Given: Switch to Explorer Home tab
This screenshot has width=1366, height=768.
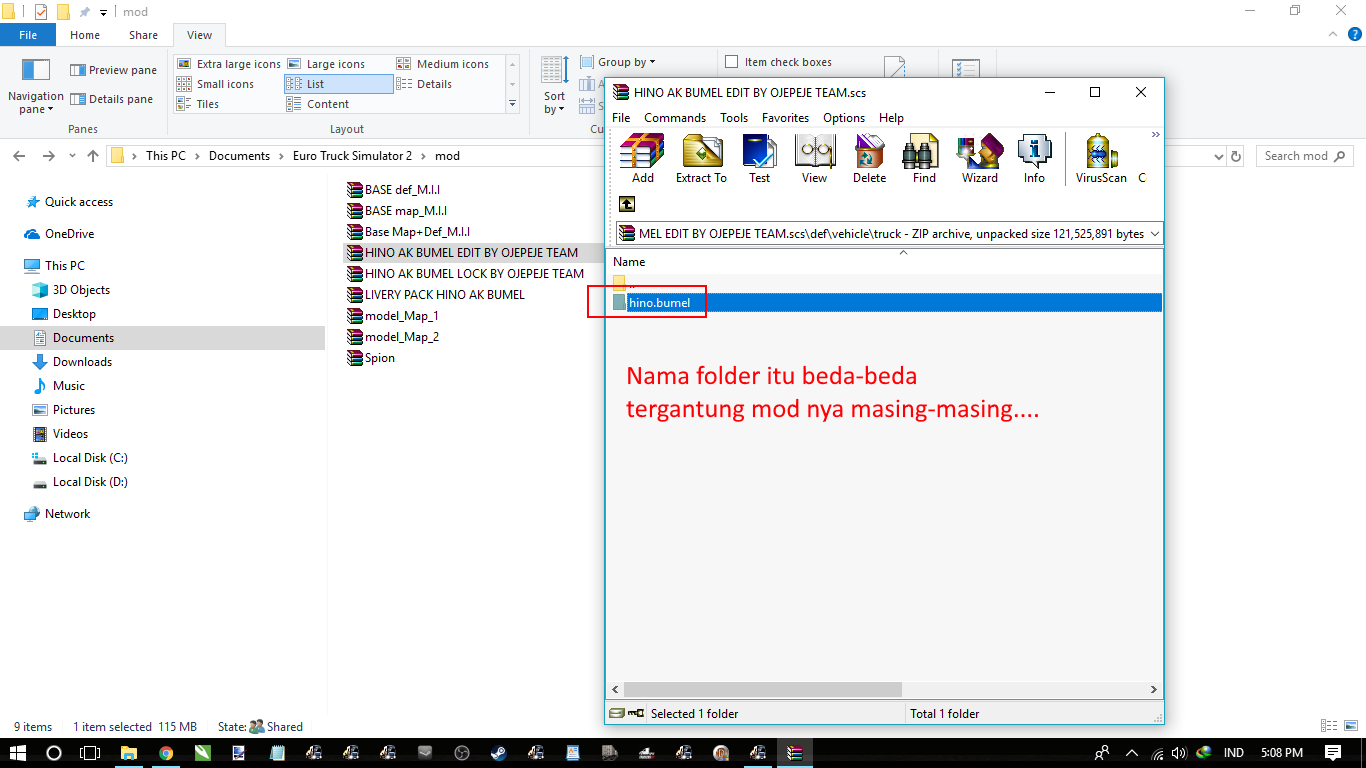Looking at the screenshot, I should point(85,35).
